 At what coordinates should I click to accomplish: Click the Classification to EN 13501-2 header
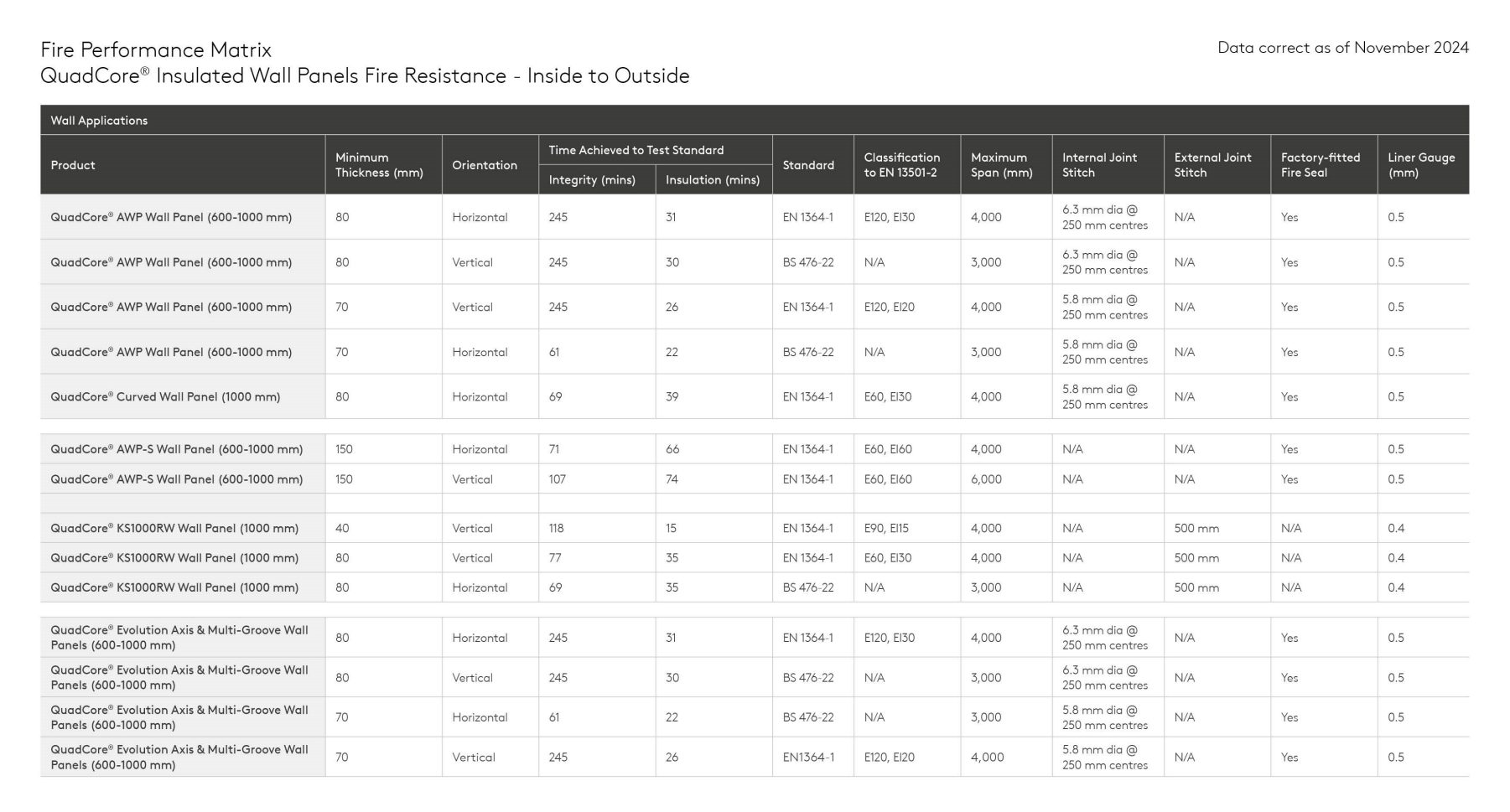[902, 165]
